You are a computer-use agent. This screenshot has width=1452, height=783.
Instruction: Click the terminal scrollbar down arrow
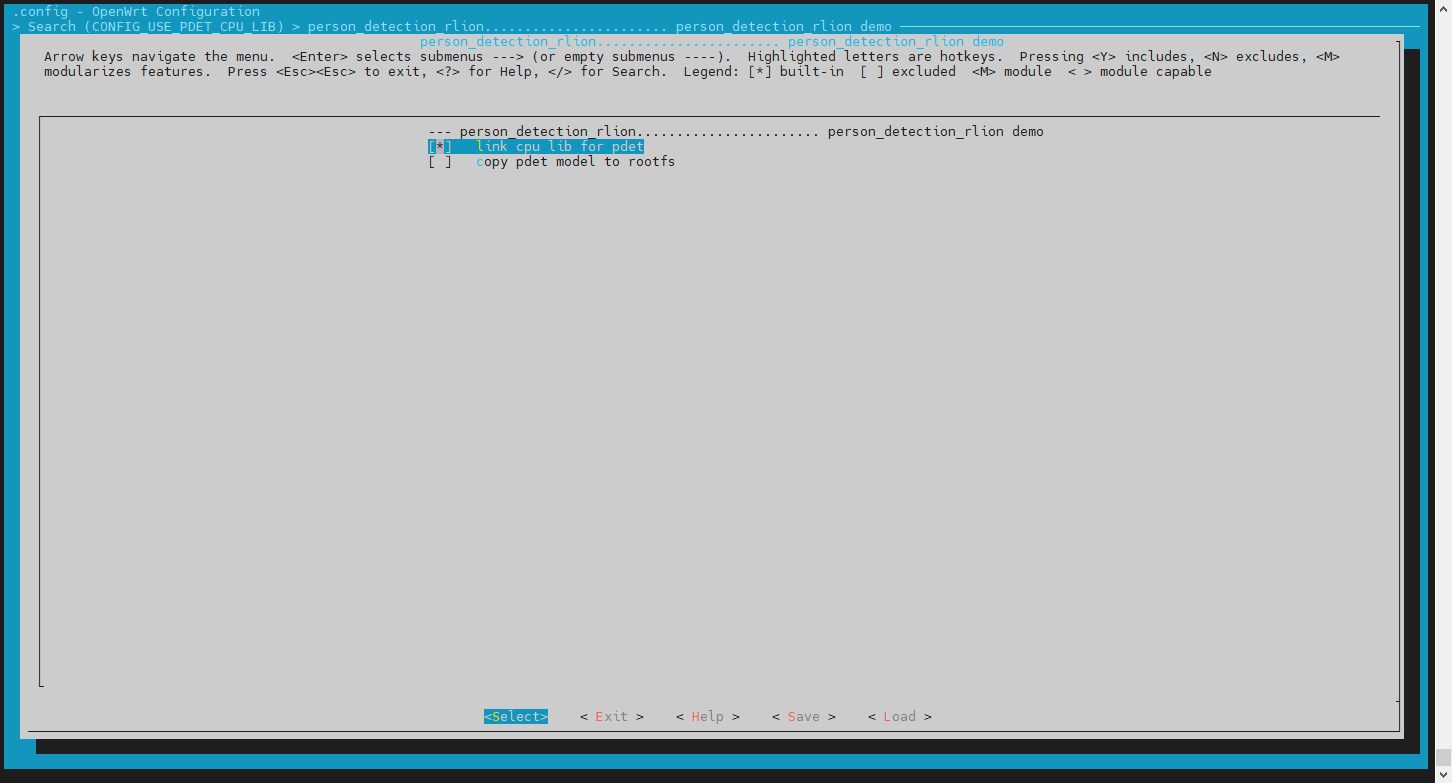(x=1443, y=775)
